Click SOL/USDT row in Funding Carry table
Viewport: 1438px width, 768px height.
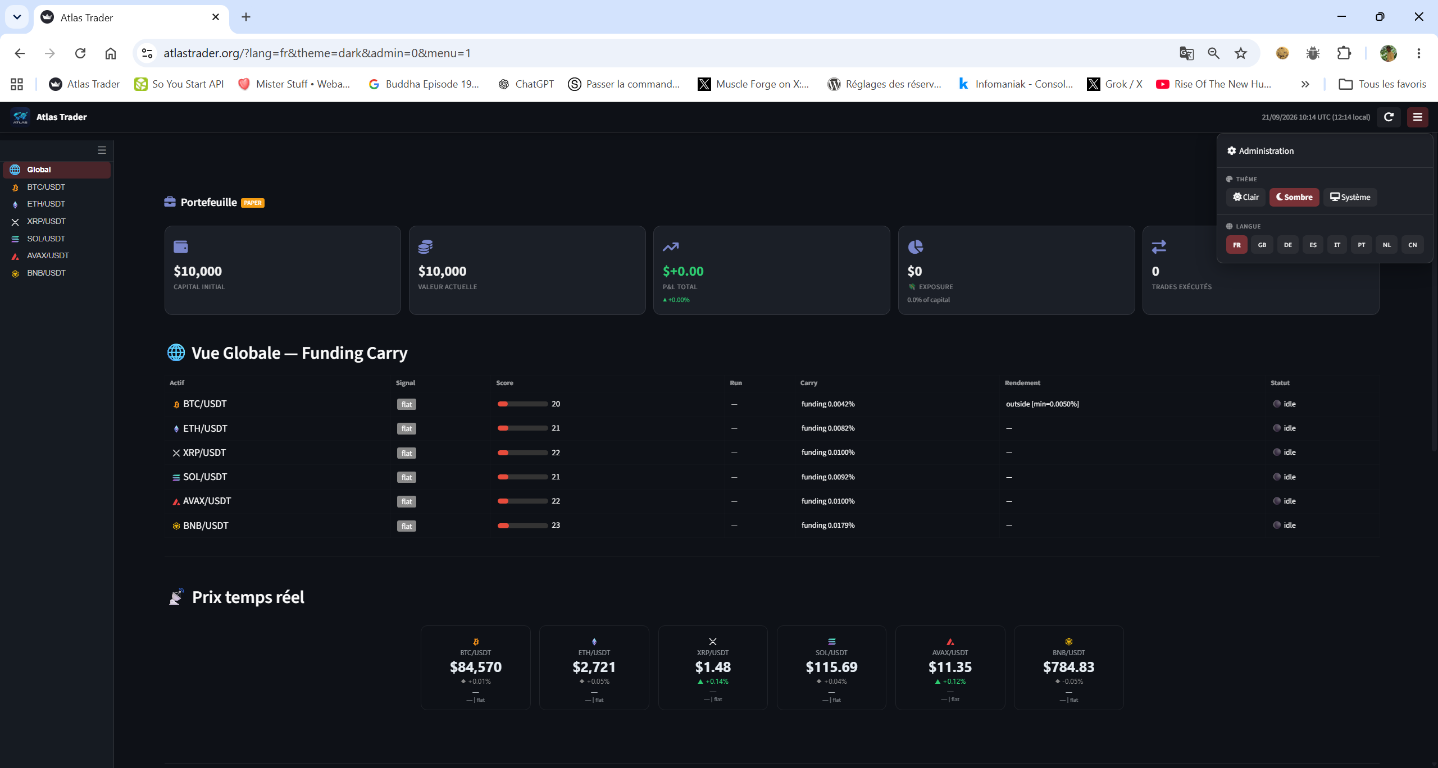click(772, 477)
